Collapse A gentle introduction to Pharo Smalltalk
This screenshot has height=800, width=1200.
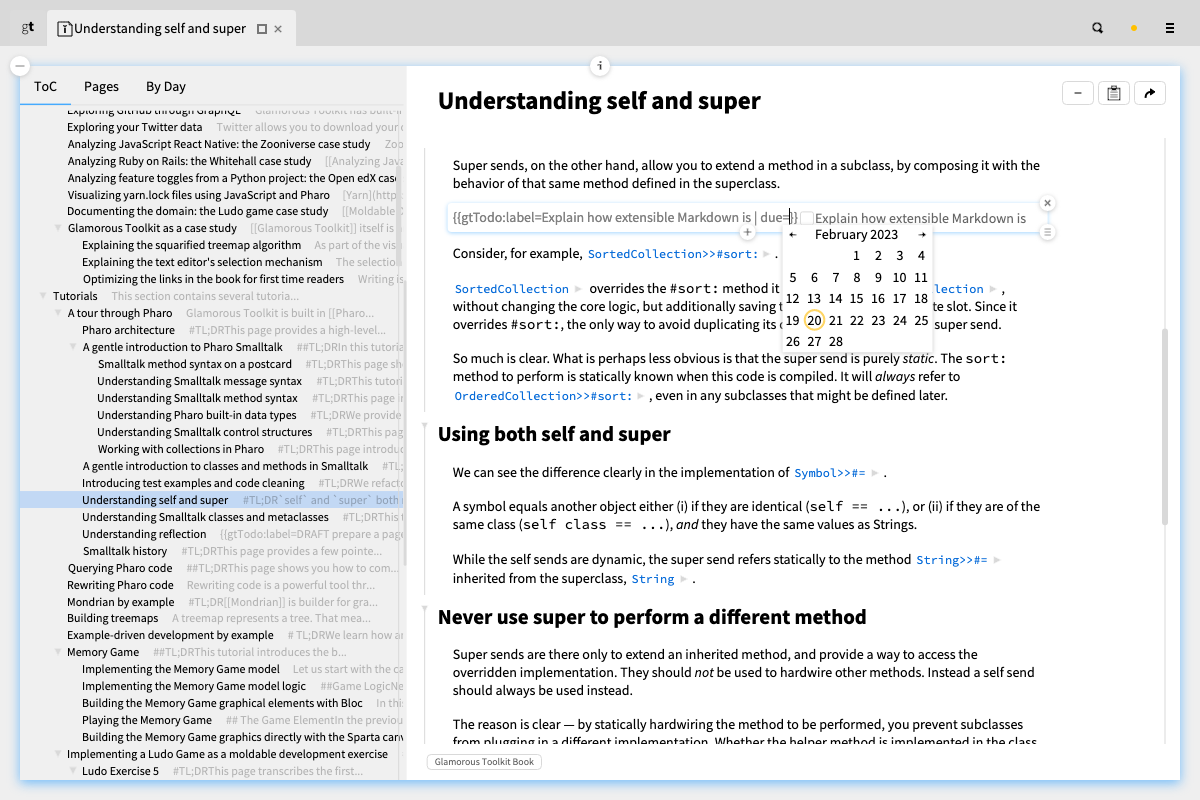pyautogui.click(x=73, y=347)
